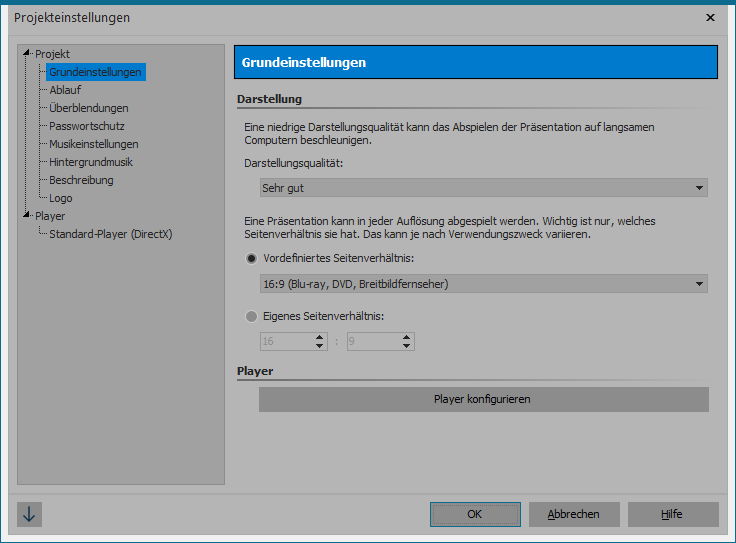Increase the aspect width stepper value

click(x=320, y=337)
